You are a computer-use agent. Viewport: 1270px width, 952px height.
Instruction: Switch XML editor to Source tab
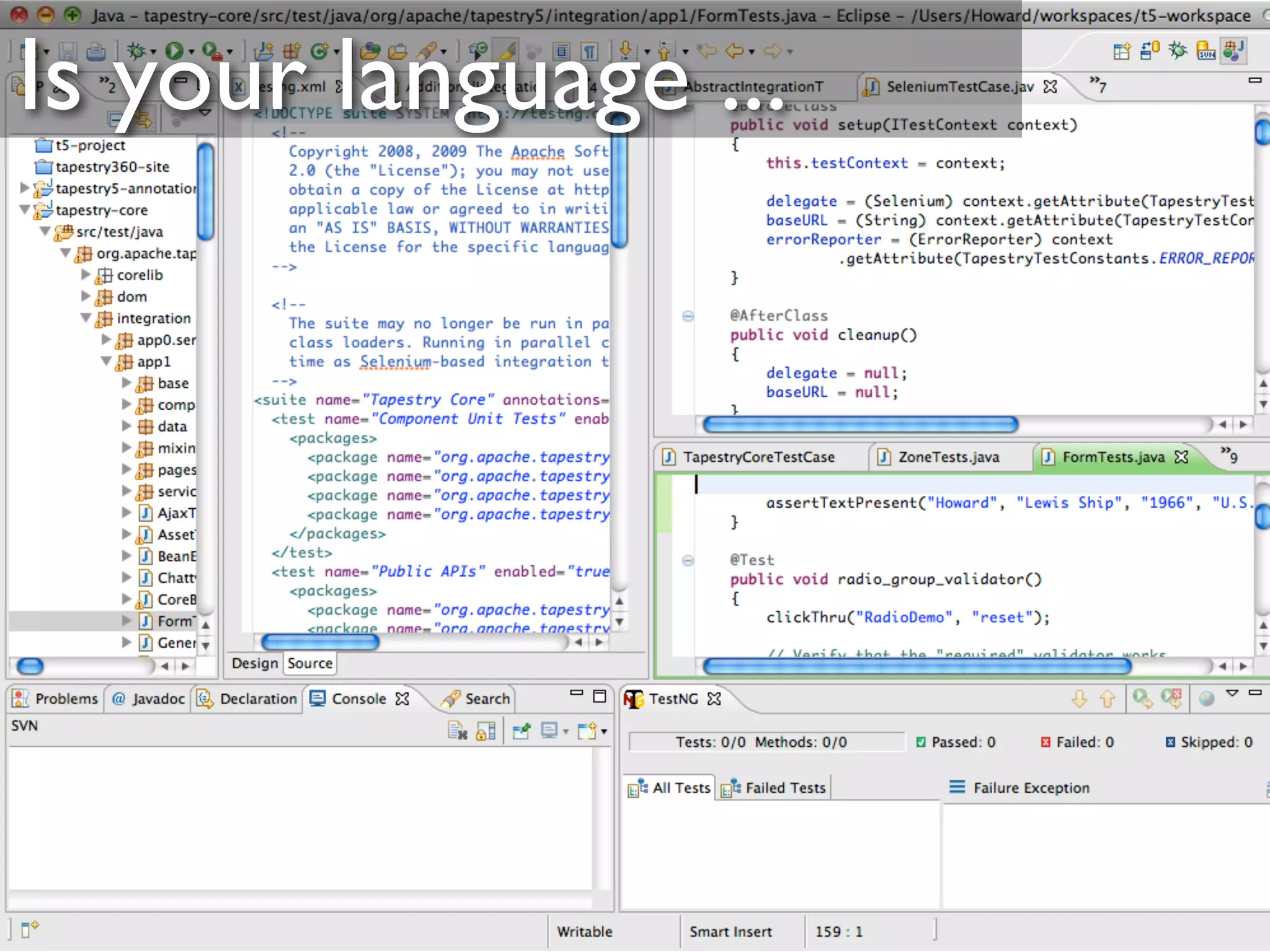pyautogui.click(x=310, y=663)
